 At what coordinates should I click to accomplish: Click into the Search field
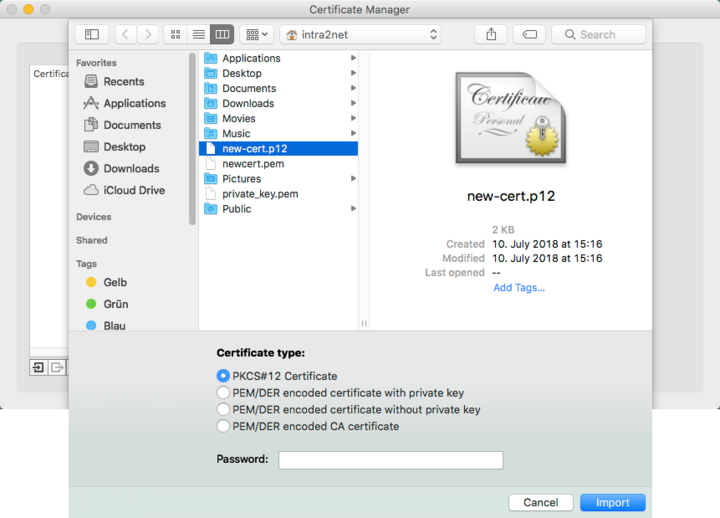click(599, 34)
